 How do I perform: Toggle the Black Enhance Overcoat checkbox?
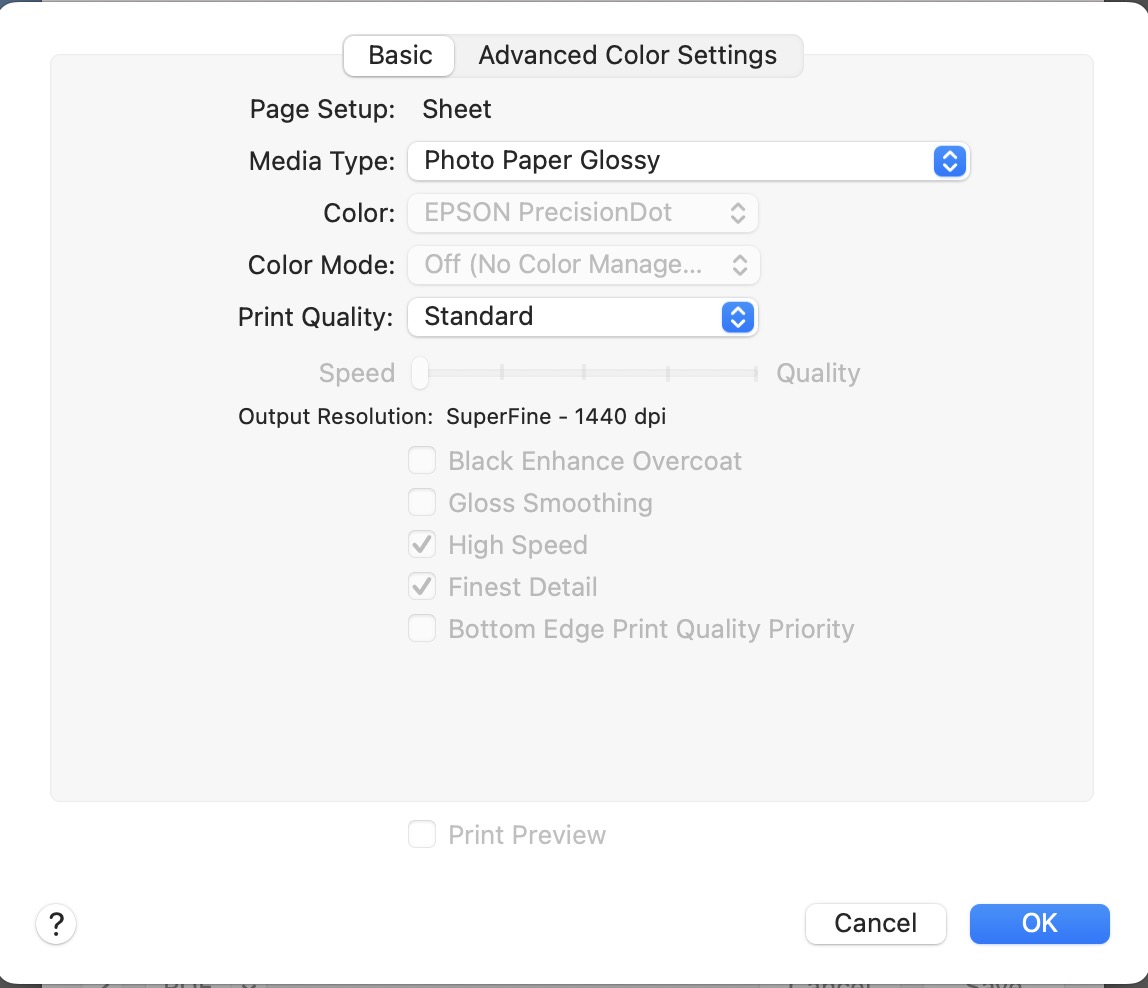tap(422, 461)
